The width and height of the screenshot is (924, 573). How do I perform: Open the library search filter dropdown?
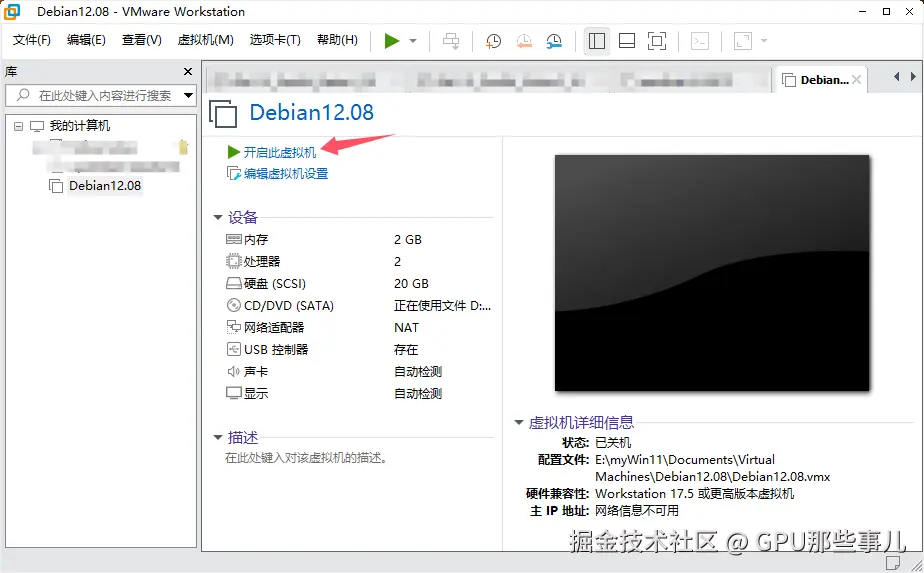point(189,95)
